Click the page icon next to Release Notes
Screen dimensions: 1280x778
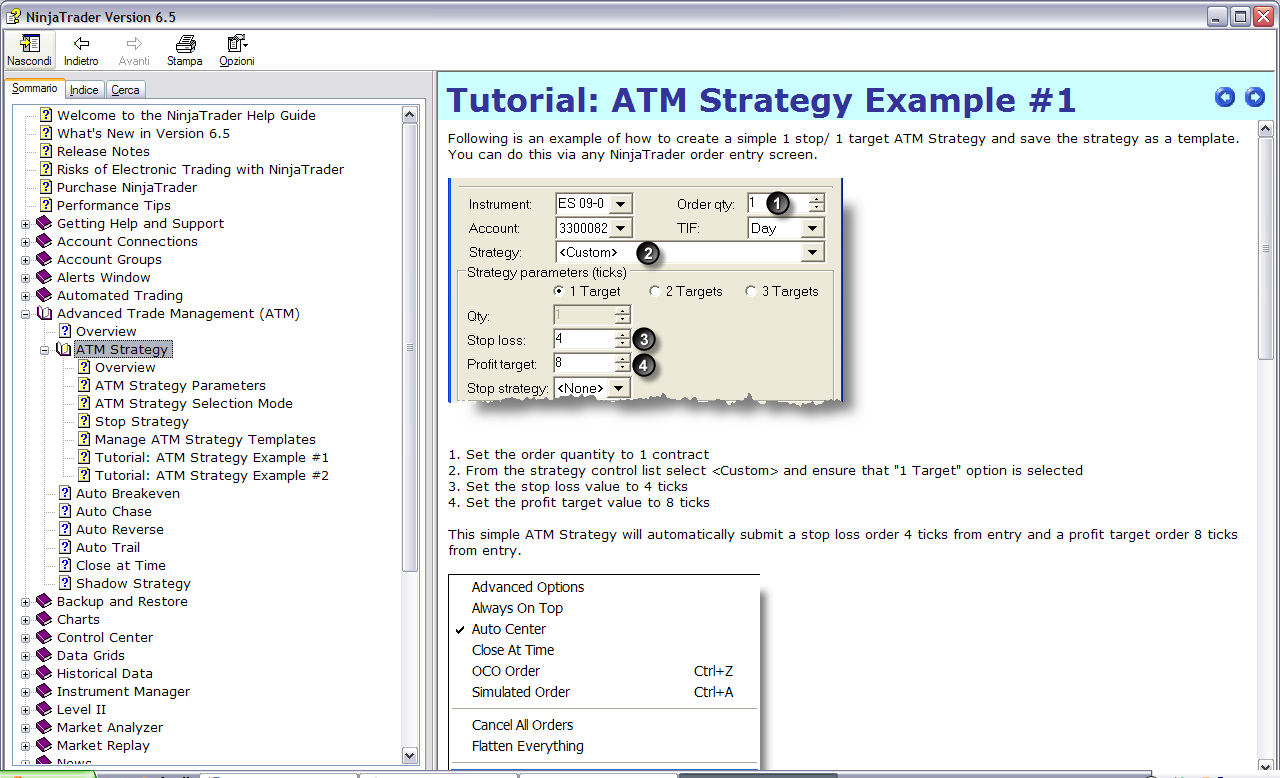click(x=46, y=151)
